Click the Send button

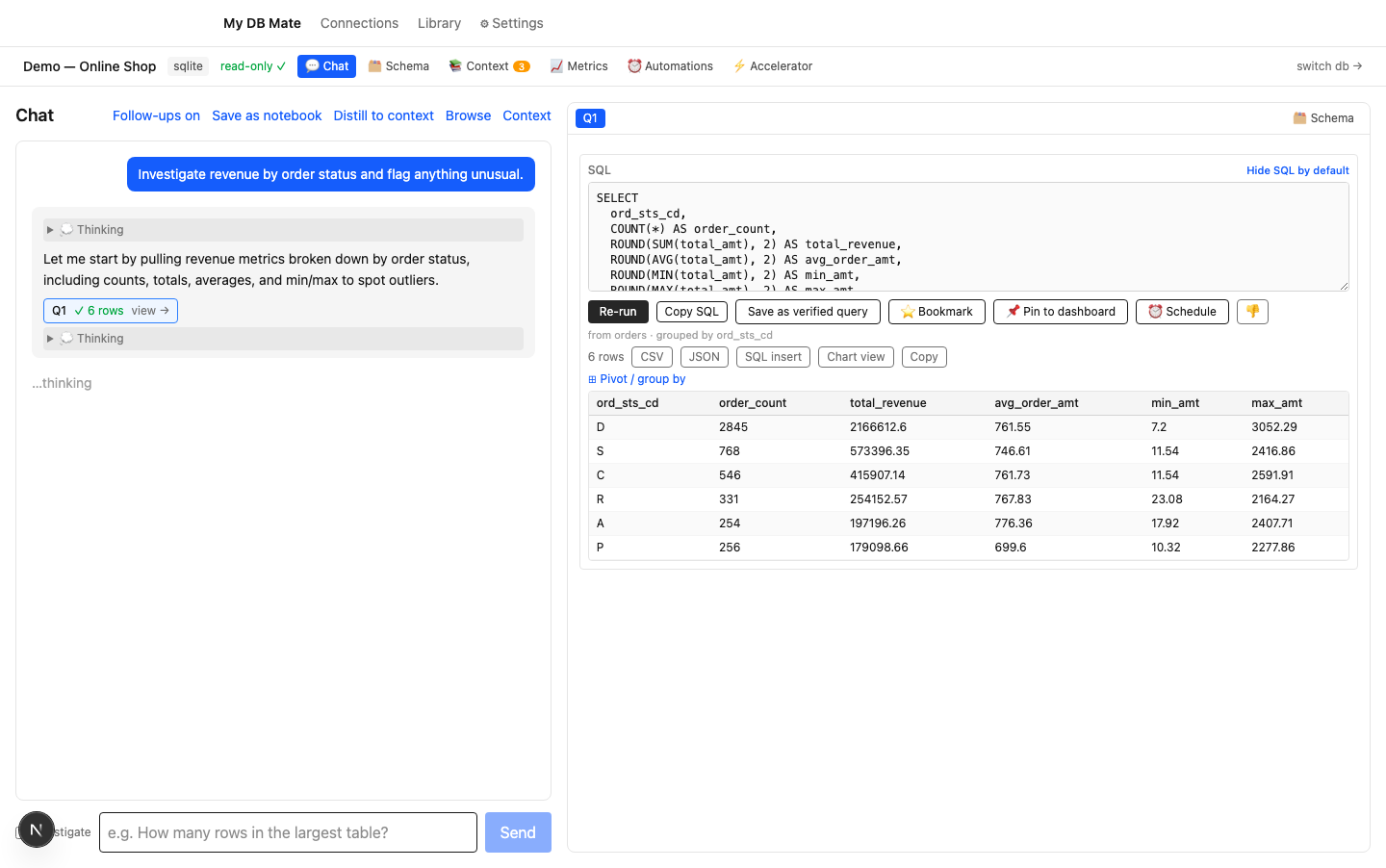pos(518,832)
